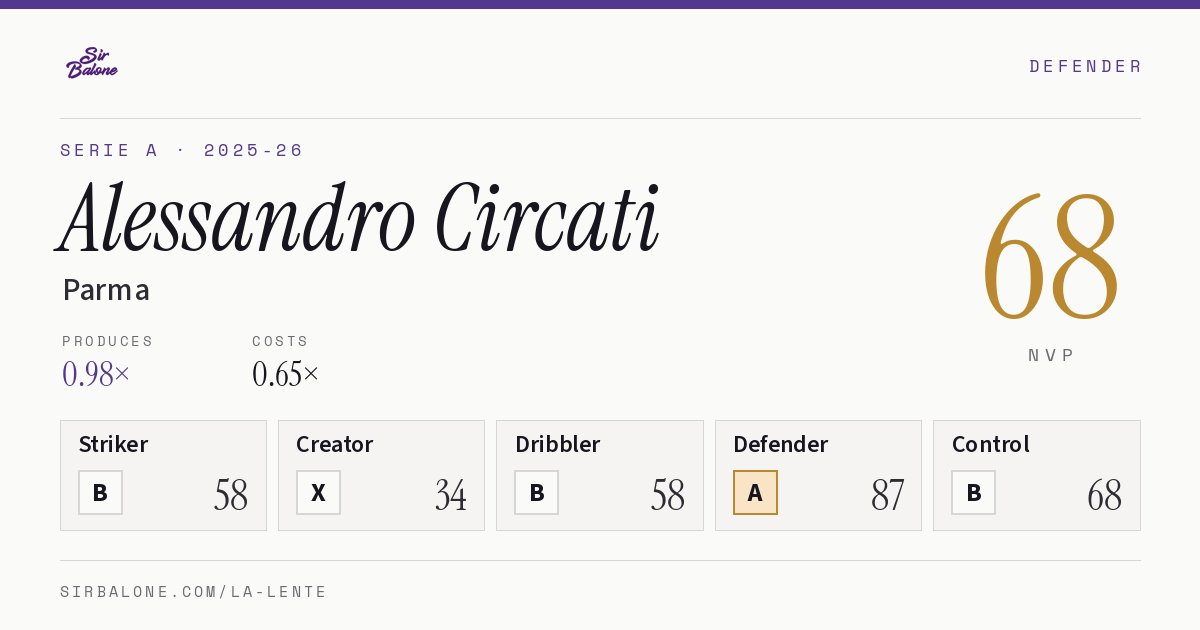Click the player name Alessandro Circati
Image resolution: width=1200 pixels, height=630 pixels.
pos(359,219)
